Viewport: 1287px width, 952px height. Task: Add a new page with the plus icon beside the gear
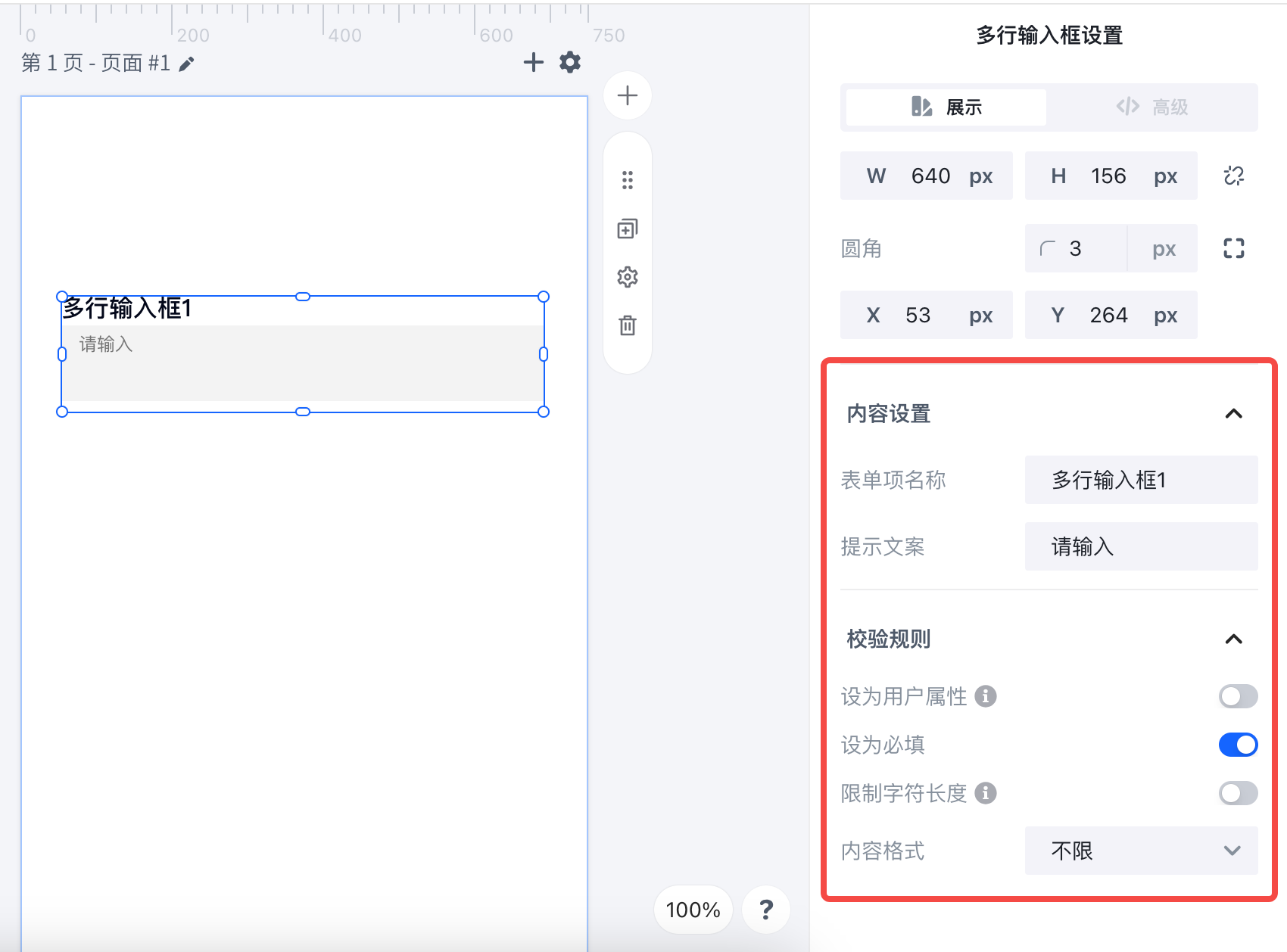tap(534, 62)
